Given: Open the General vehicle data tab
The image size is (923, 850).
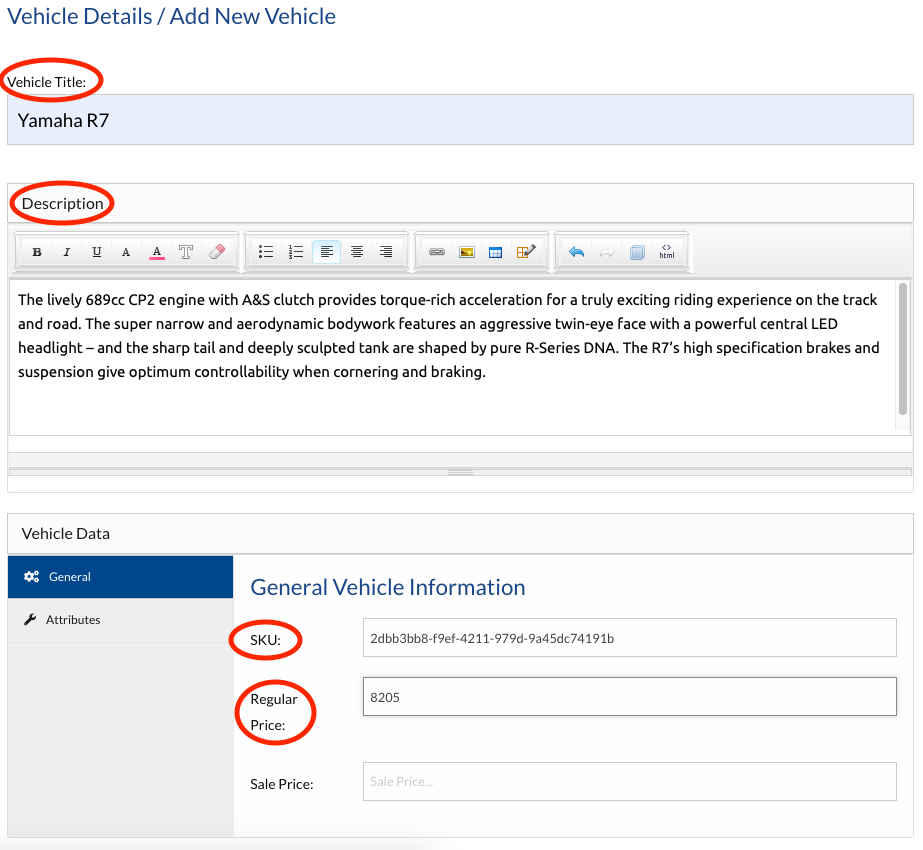Looking at the screenshot, I should pyautogui.click(x=120, y=577).
